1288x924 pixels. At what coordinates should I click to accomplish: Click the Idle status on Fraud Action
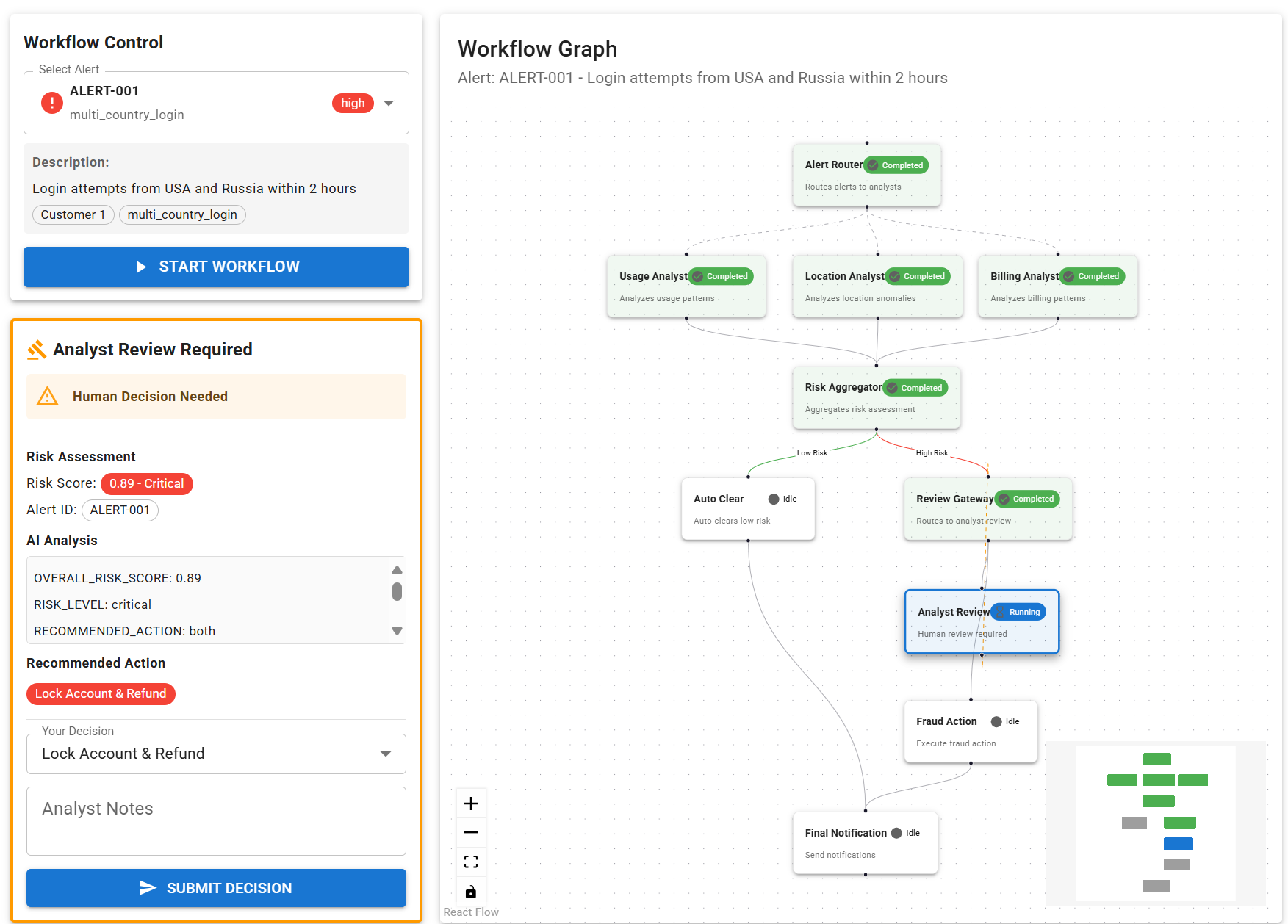pyautogui.click(x=1005, y=721)
